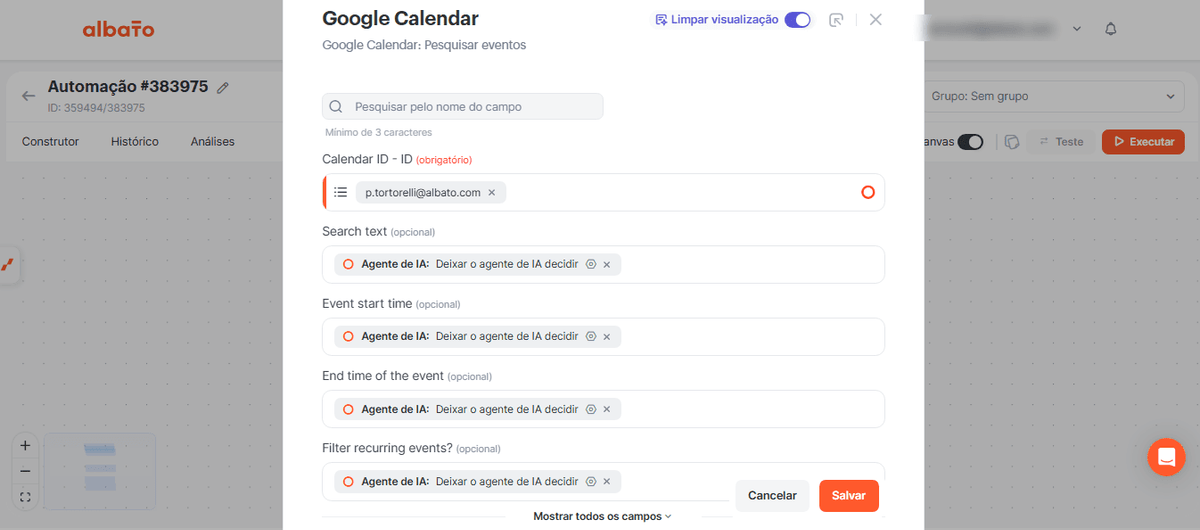Go back with the arrow beside Automação #383975
The height and width of the screenshot is (530, 1200).
click(x=28, y=96)
